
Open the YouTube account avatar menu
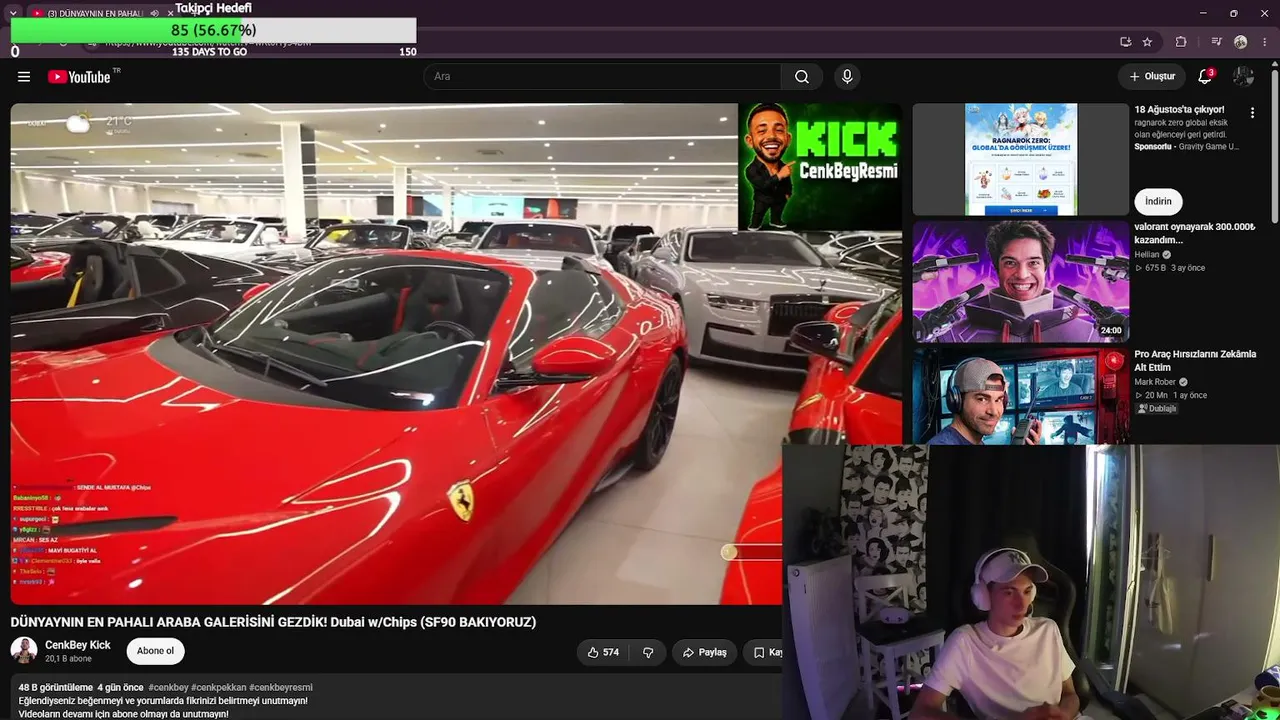(x=1243, y=77)
